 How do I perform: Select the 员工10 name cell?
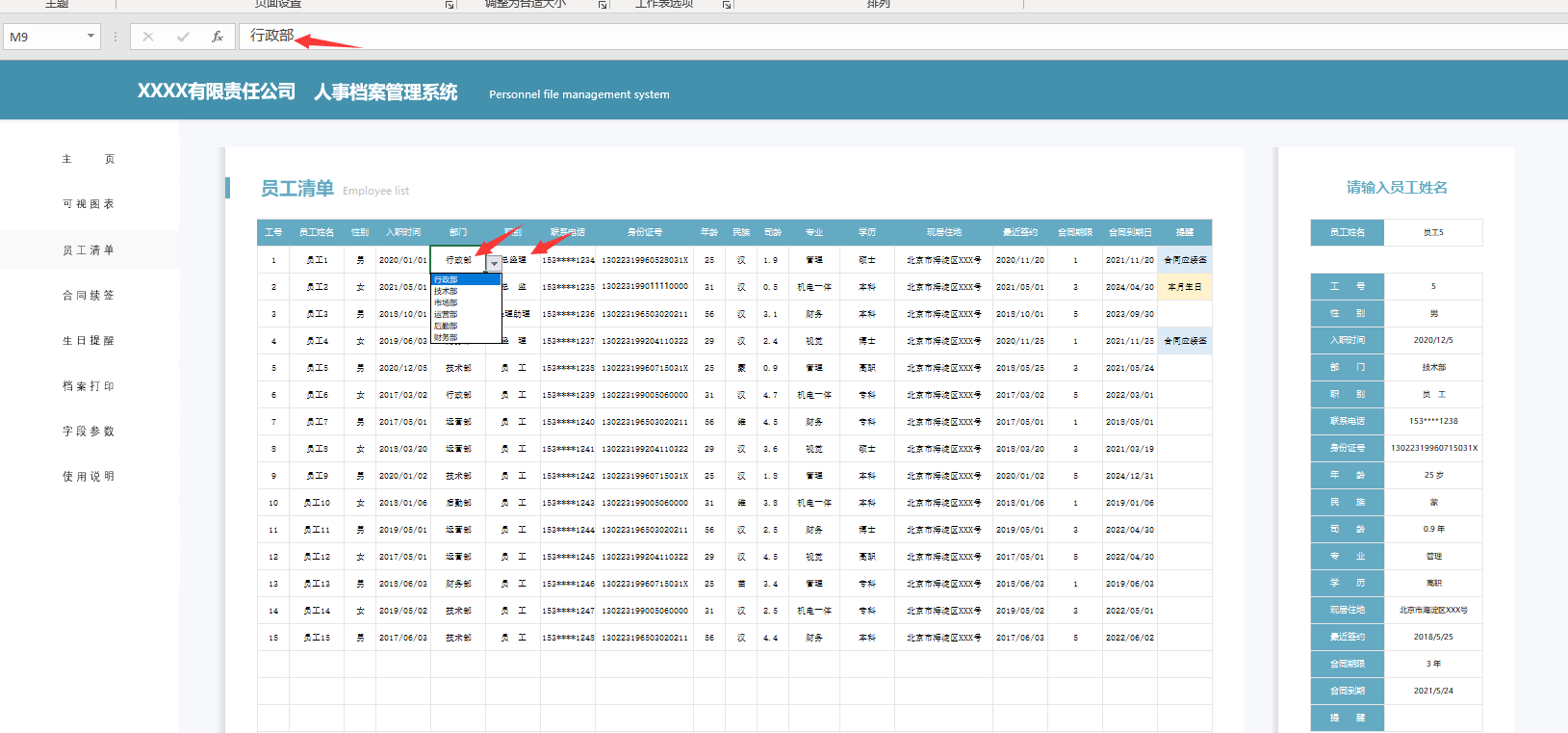point(317,503)
